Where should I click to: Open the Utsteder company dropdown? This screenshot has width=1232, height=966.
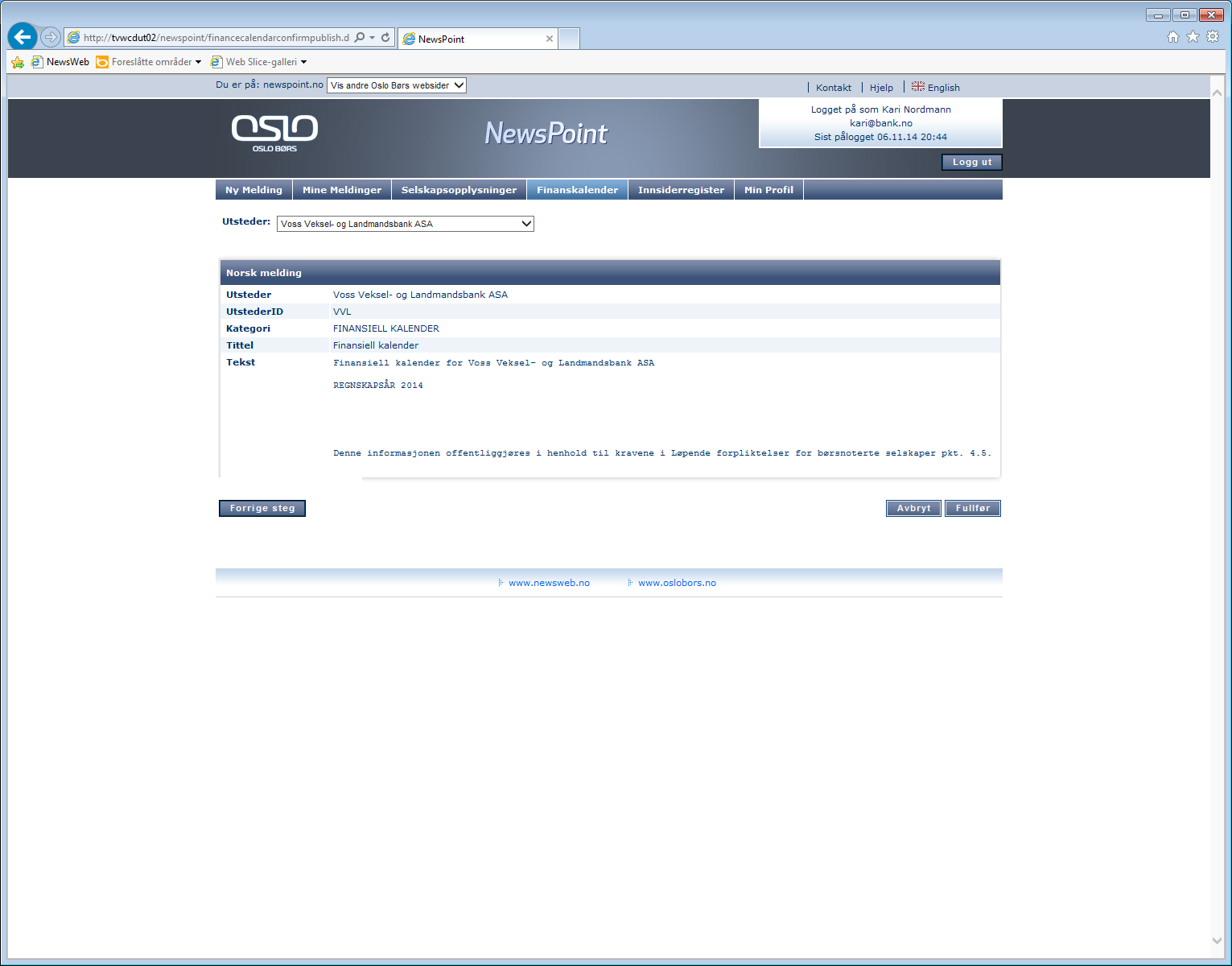pos(406,224)
